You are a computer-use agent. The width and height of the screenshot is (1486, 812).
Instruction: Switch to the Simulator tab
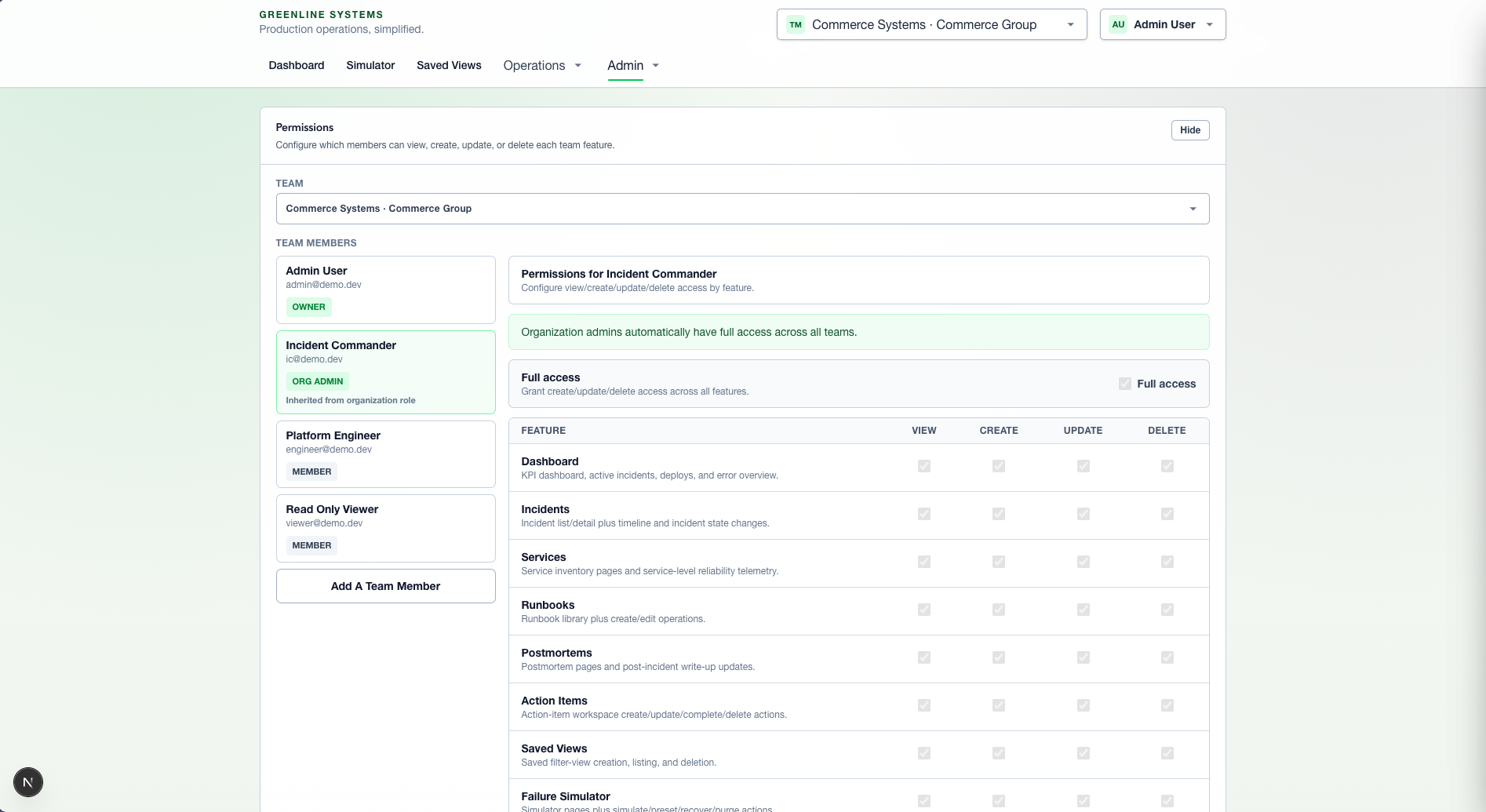[370, 66]
